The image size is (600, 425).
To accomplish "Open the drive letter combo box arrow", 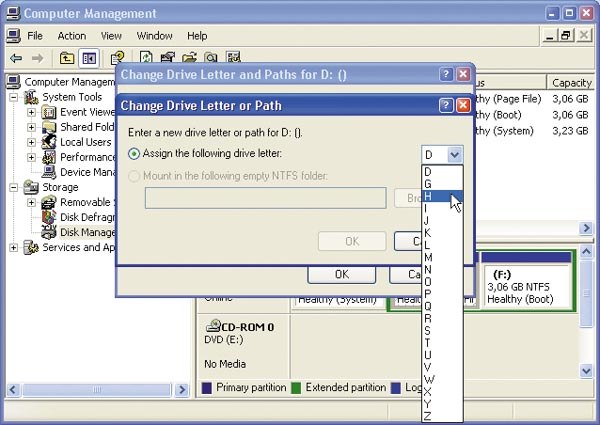I will tap(455, 154).
